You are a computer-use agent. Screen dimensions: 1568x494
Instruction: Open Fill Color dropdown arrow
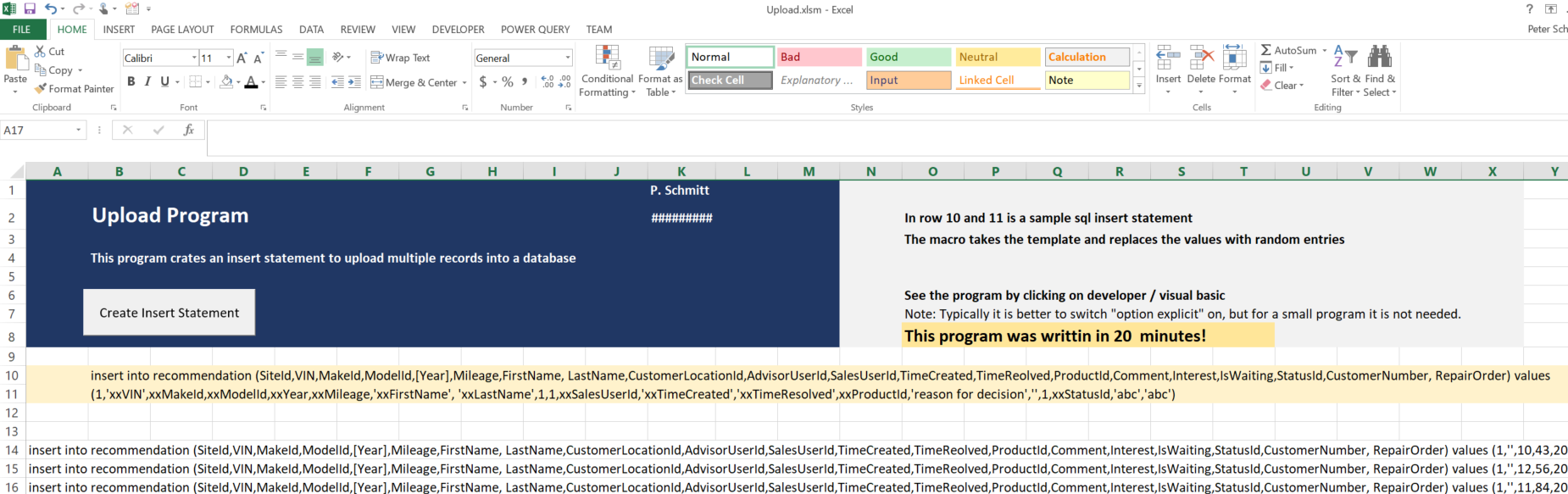point(238,82)
